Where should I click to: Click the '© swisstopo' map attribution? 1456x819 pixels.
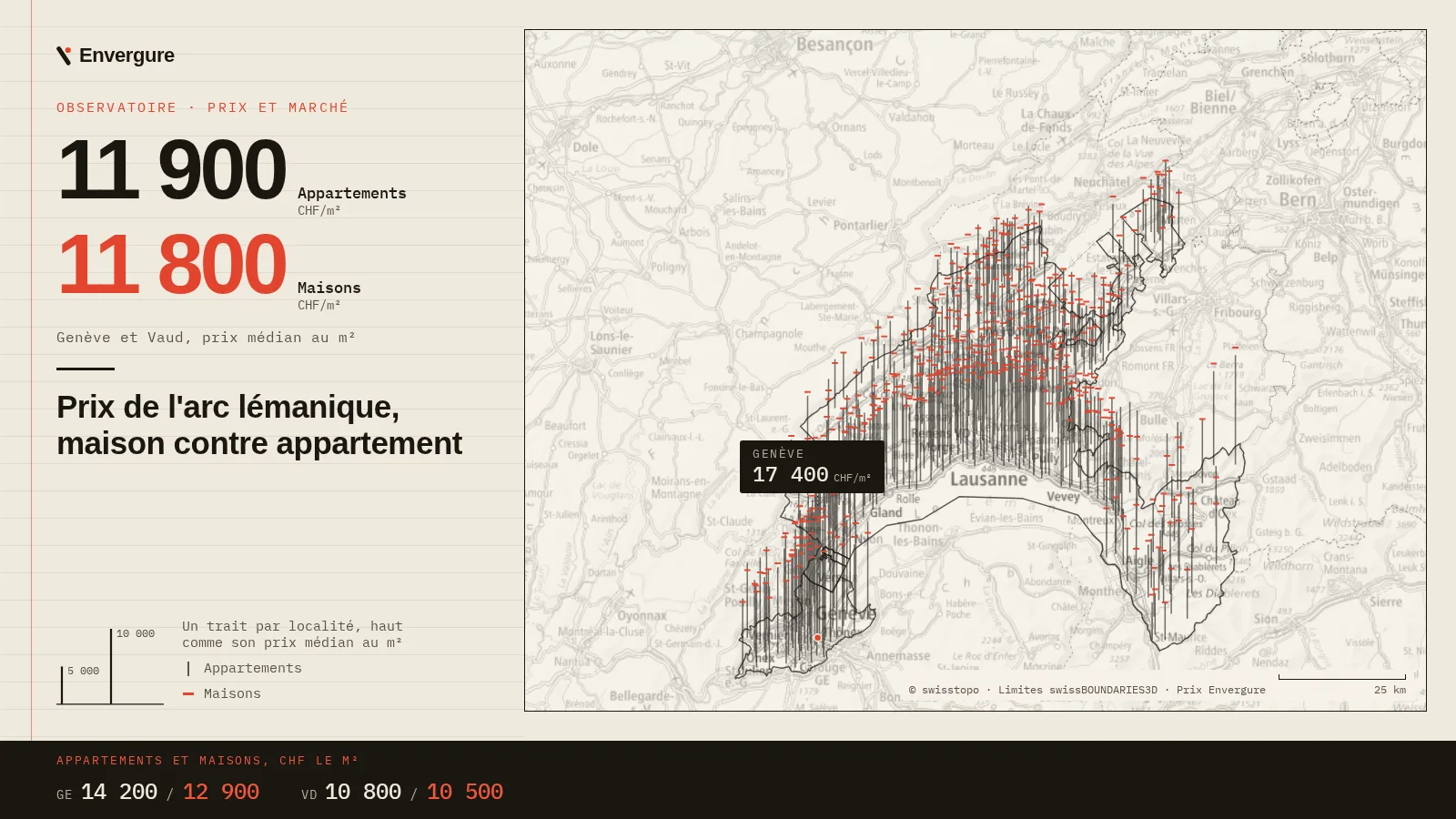pyautogui.click(x=944, y=690)
